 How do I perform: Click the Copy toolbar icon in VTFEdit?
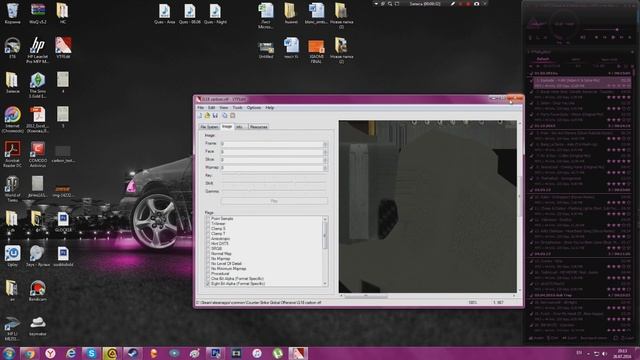[225, 116]
